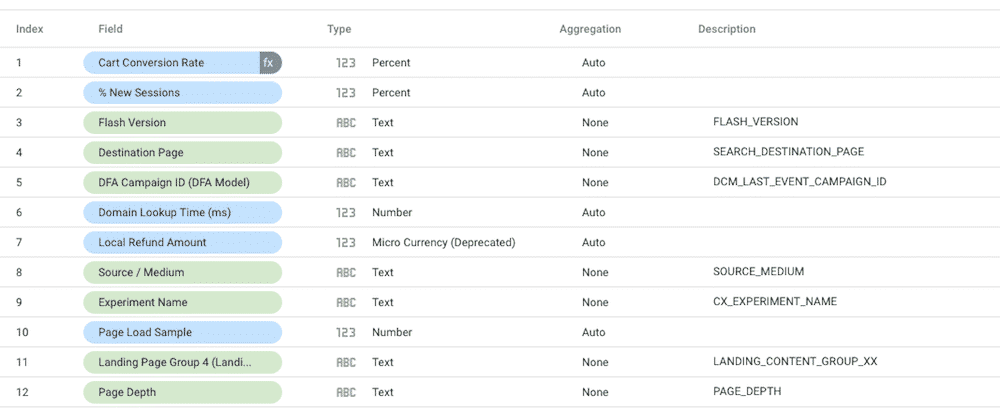Open the Percent type dropdown for Cart Conversion Rate
Image resolution: width=1000 pixels, height=411 pixels.
pyautogui.click(x=391, y=63)
